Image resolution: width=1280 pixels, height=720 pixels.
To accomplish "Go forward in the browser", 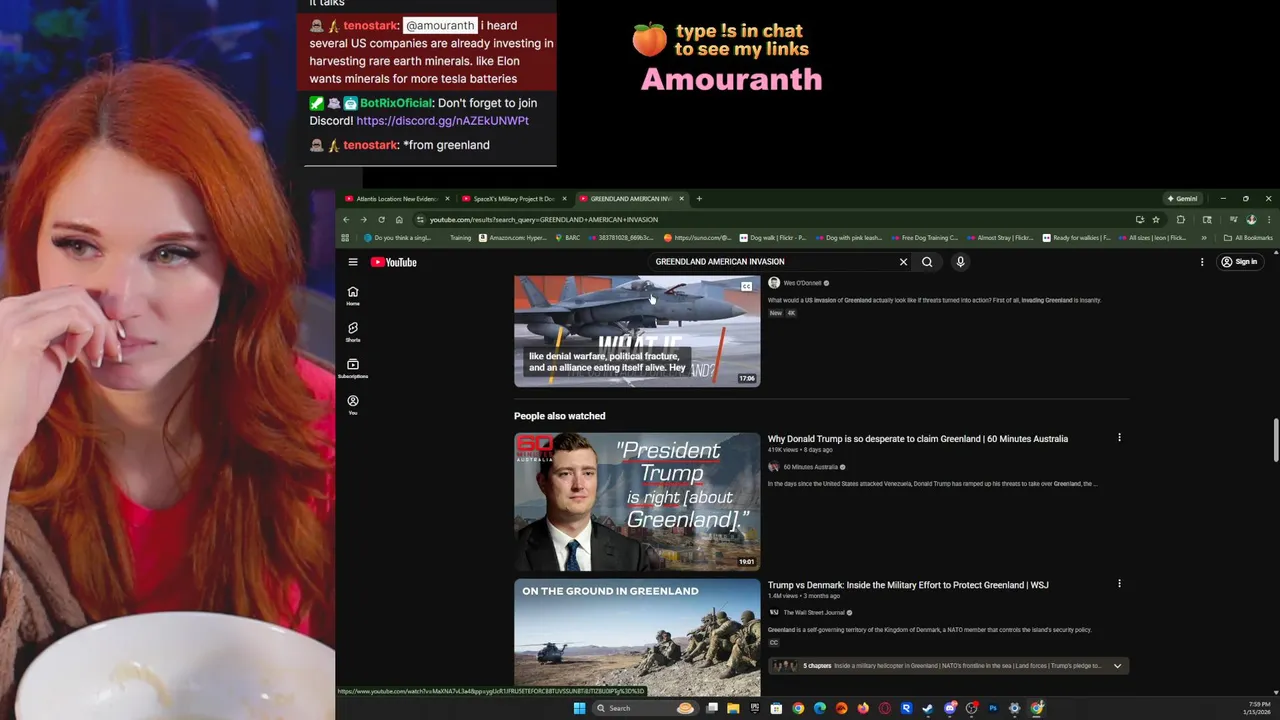I will (x=363, y=220).
